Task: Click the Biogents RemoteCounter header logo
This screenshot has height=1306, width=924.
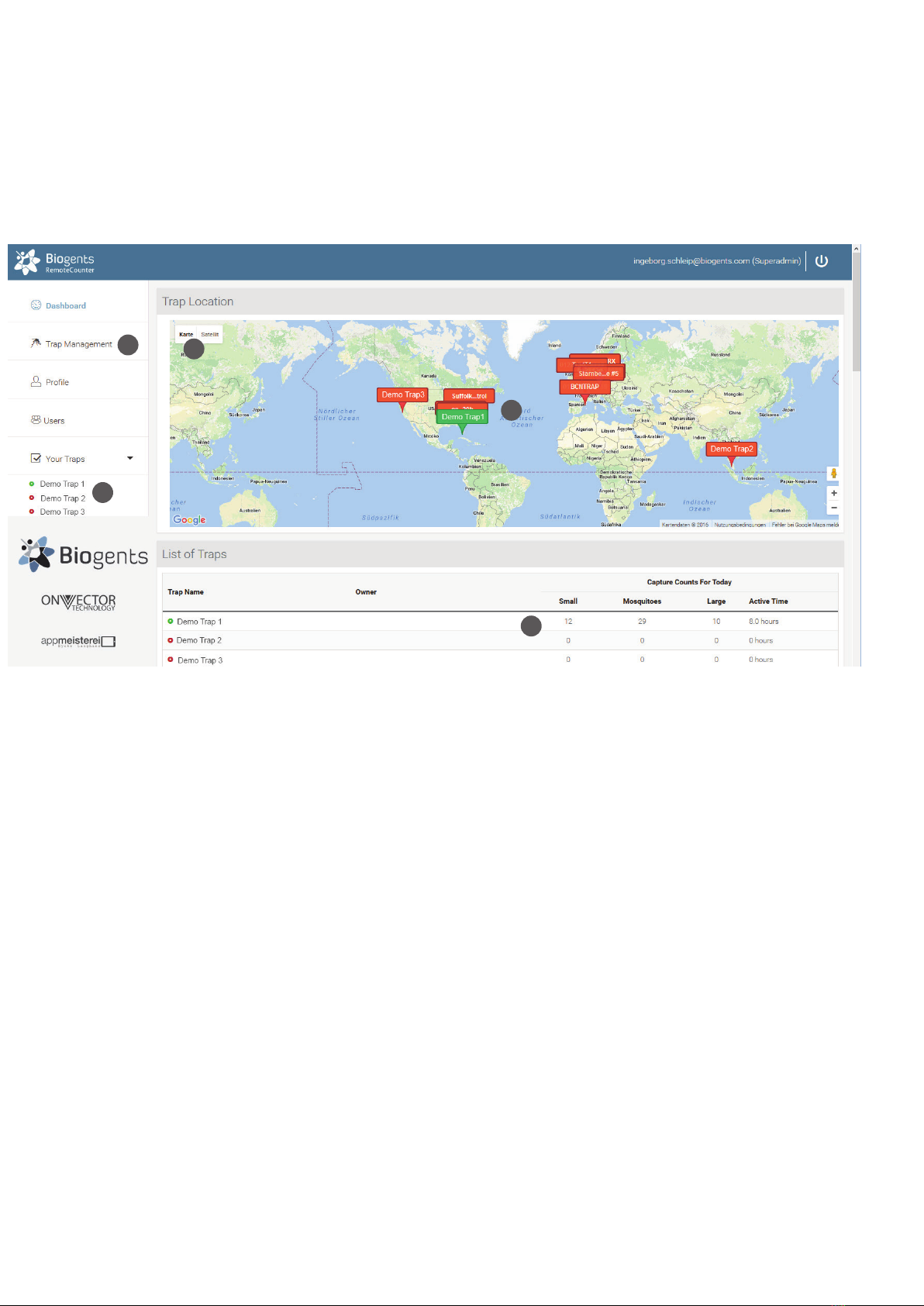Action: pyautogui.click(x=55, y=262)
